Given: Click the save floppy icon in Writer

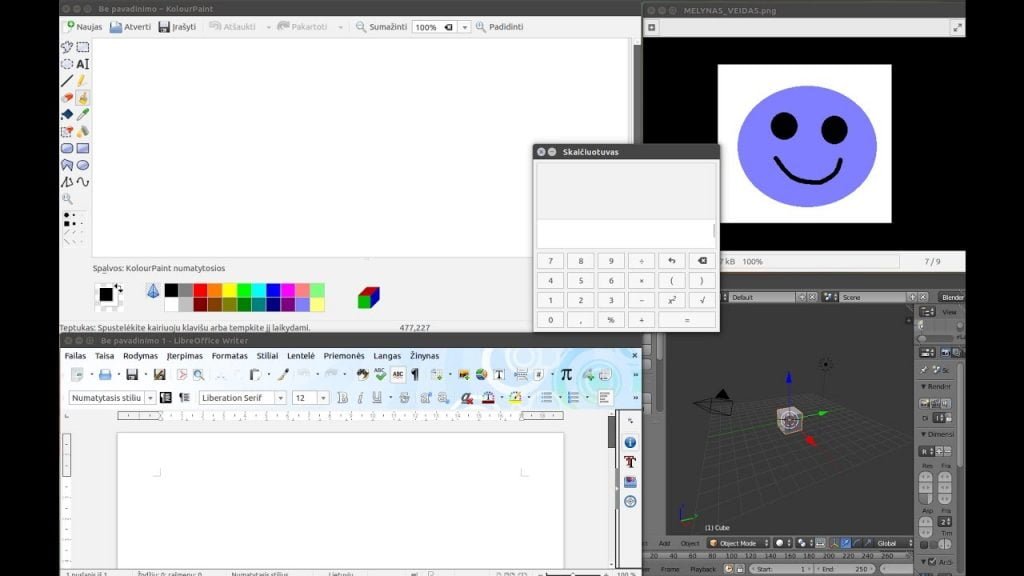Looking at the screenshot, I should (132, 375).
